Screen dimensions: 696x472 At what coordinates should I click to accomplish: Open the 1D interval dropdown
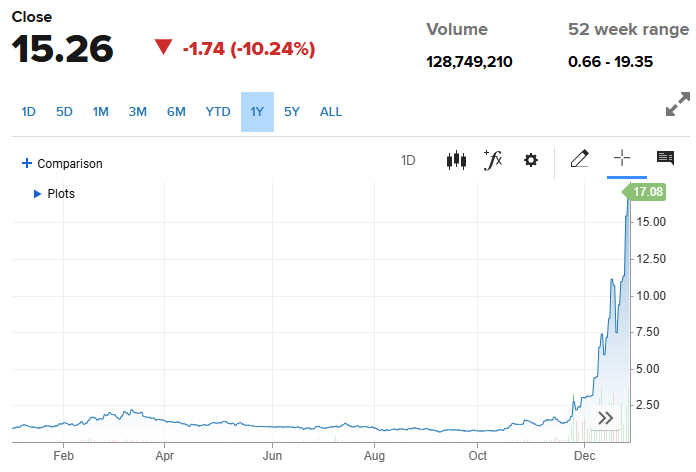point(408,160)
